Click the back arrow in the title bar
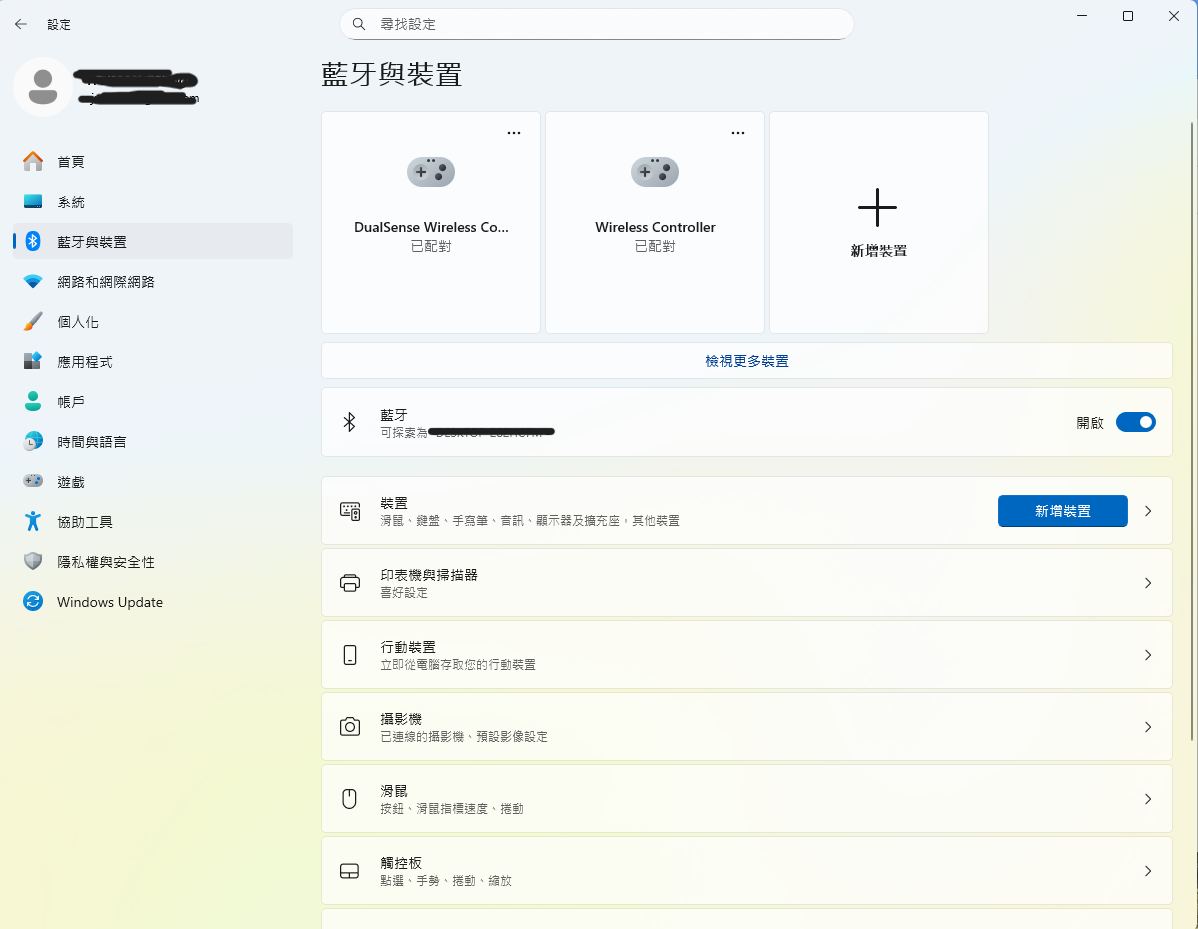 pyautogui.click(x=21, y=24)
